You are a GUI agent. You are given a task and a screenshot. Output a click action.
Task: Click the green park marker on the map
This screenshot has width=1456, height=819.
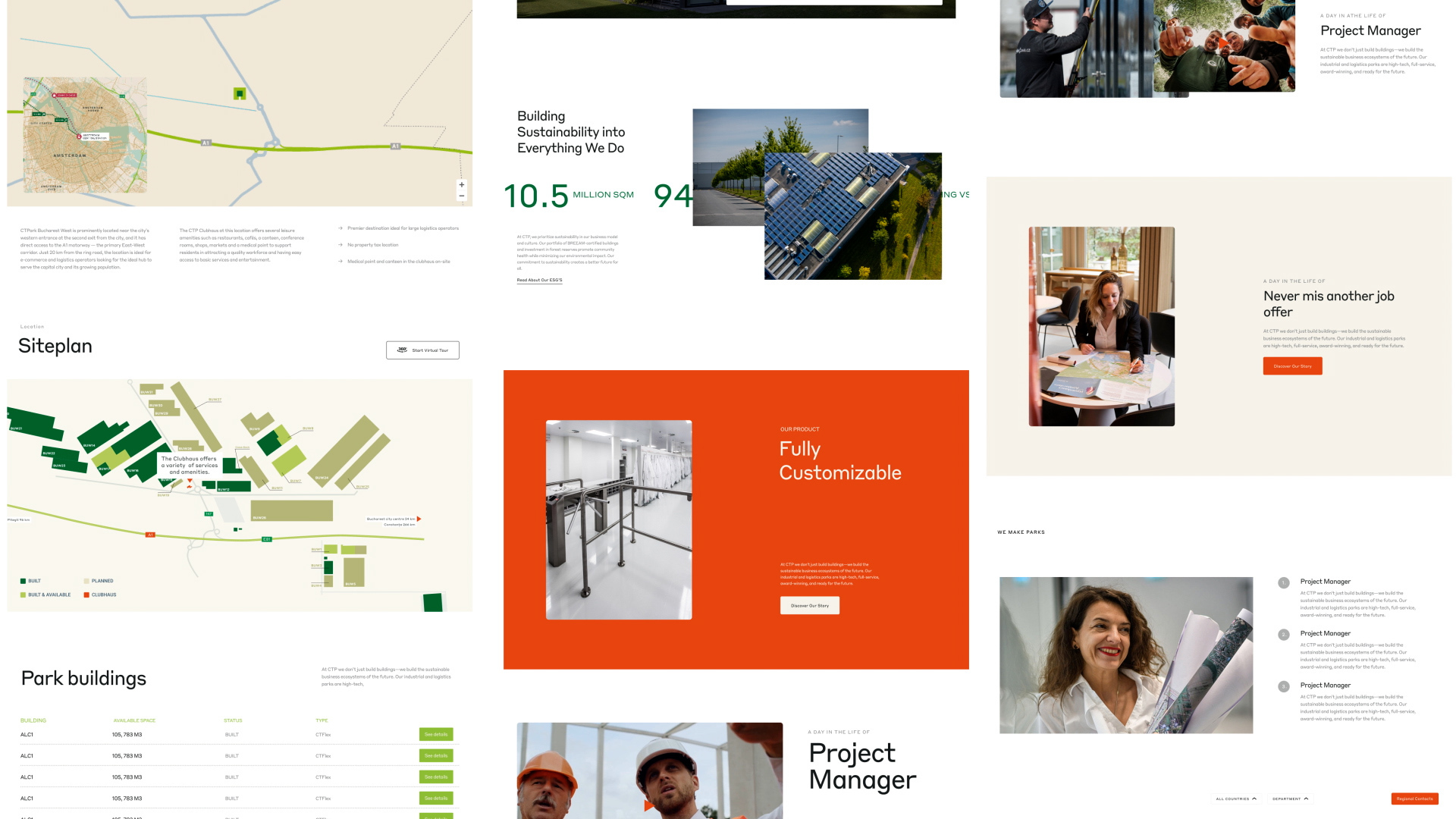[x=240, y=94]
